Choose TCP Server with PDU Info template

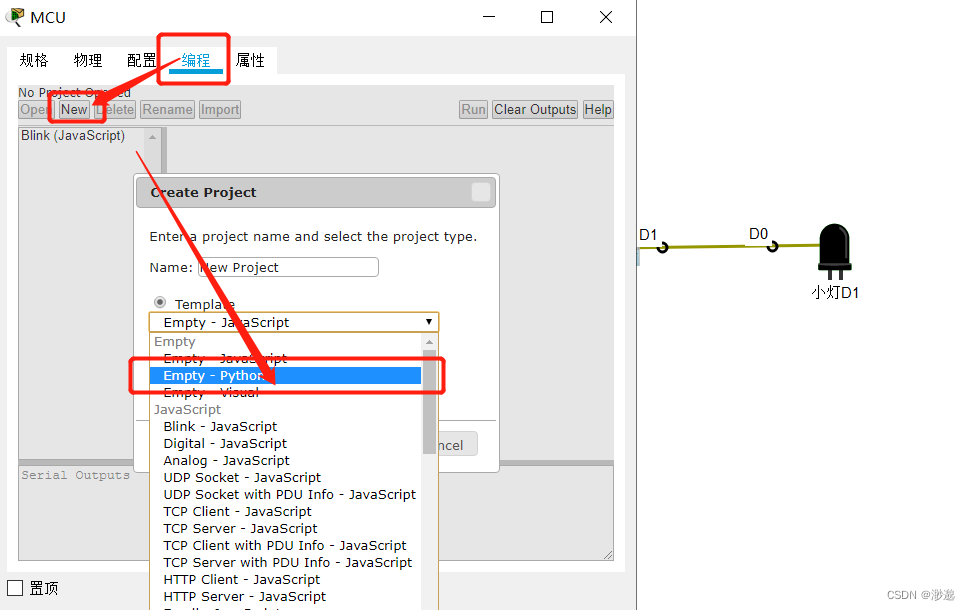click(x=285, y=562)
